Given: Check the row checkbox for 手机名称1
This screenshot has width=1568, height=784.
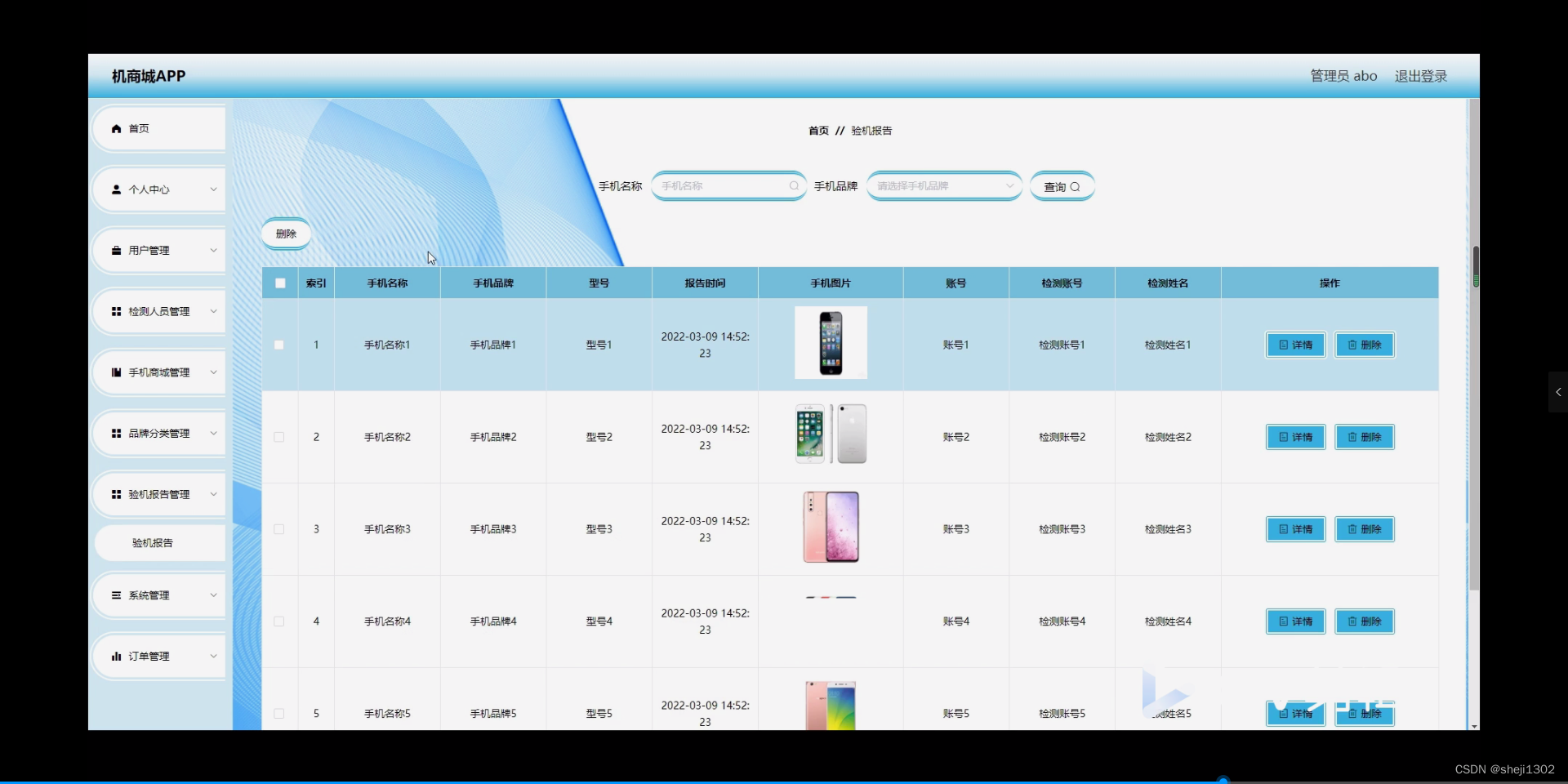Looking at the screenshot, I should pyautogui.click(x=278, y=345).
